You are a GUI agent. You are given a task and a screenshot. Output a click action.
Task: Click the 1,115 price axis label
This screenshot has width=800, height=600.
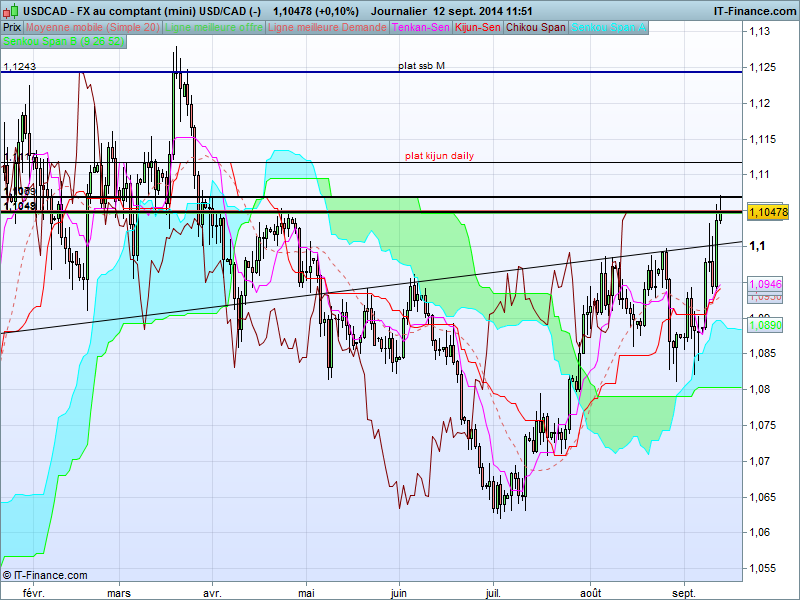[762, 139]
